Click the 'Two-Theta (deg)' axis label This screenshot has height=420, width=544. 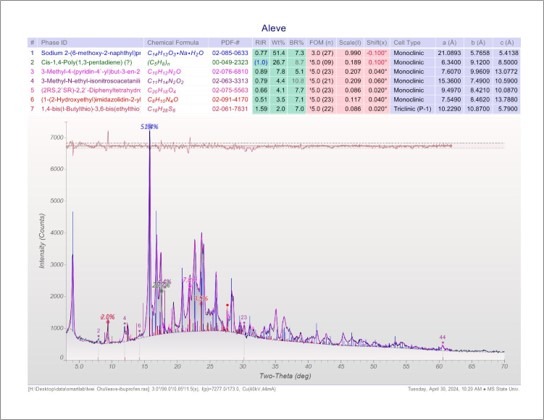(x=285, y=376)
